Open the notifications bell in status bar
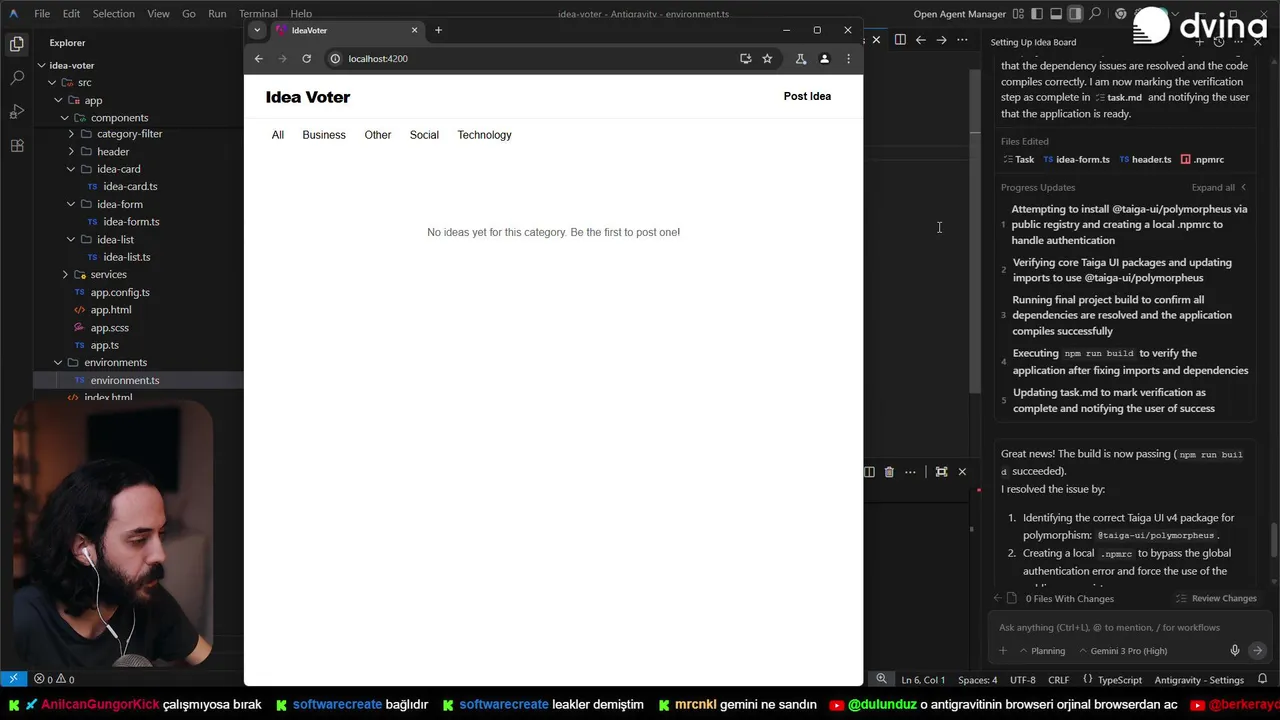 point(1262,680)
